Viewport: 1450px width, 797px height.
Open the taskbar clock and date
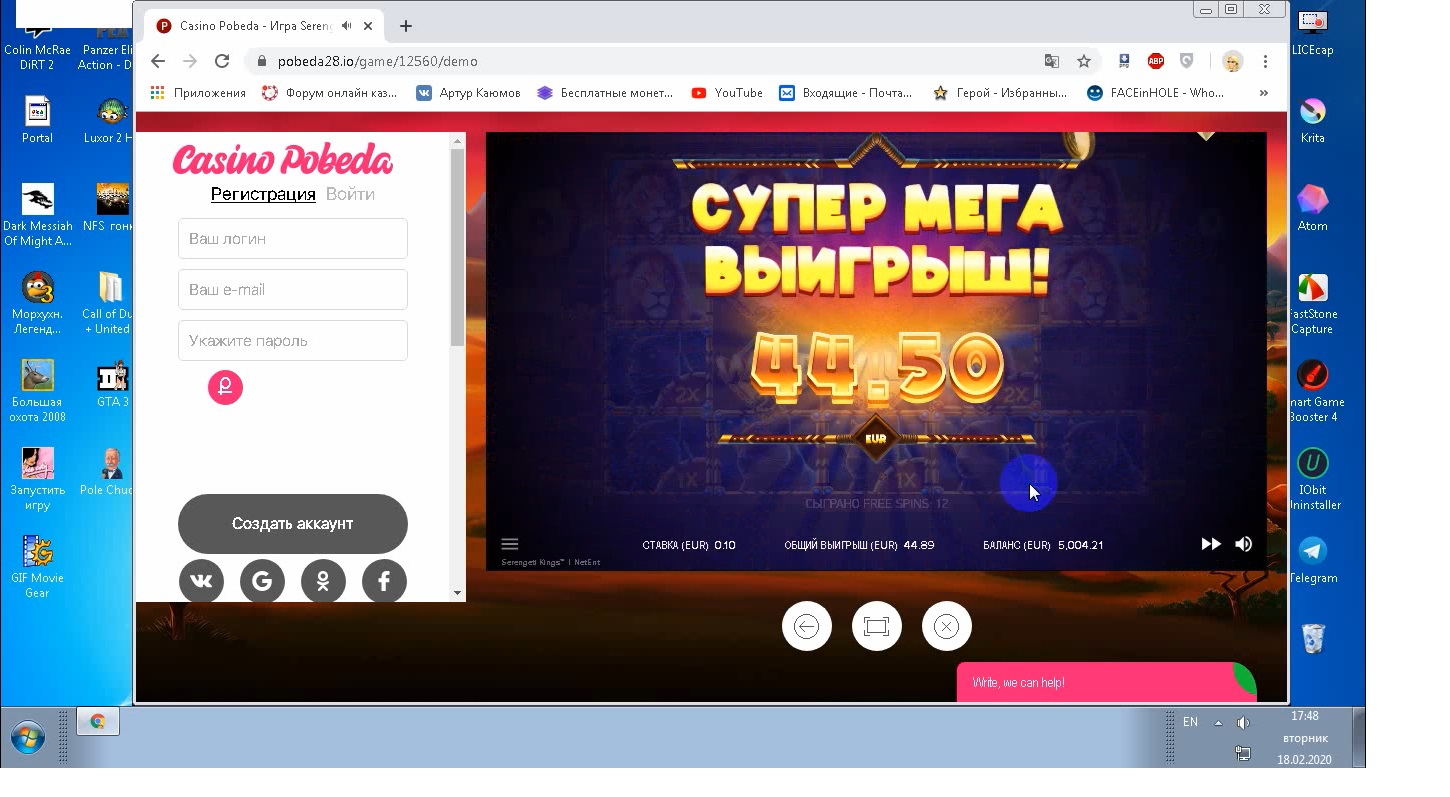pos(1304,738)
